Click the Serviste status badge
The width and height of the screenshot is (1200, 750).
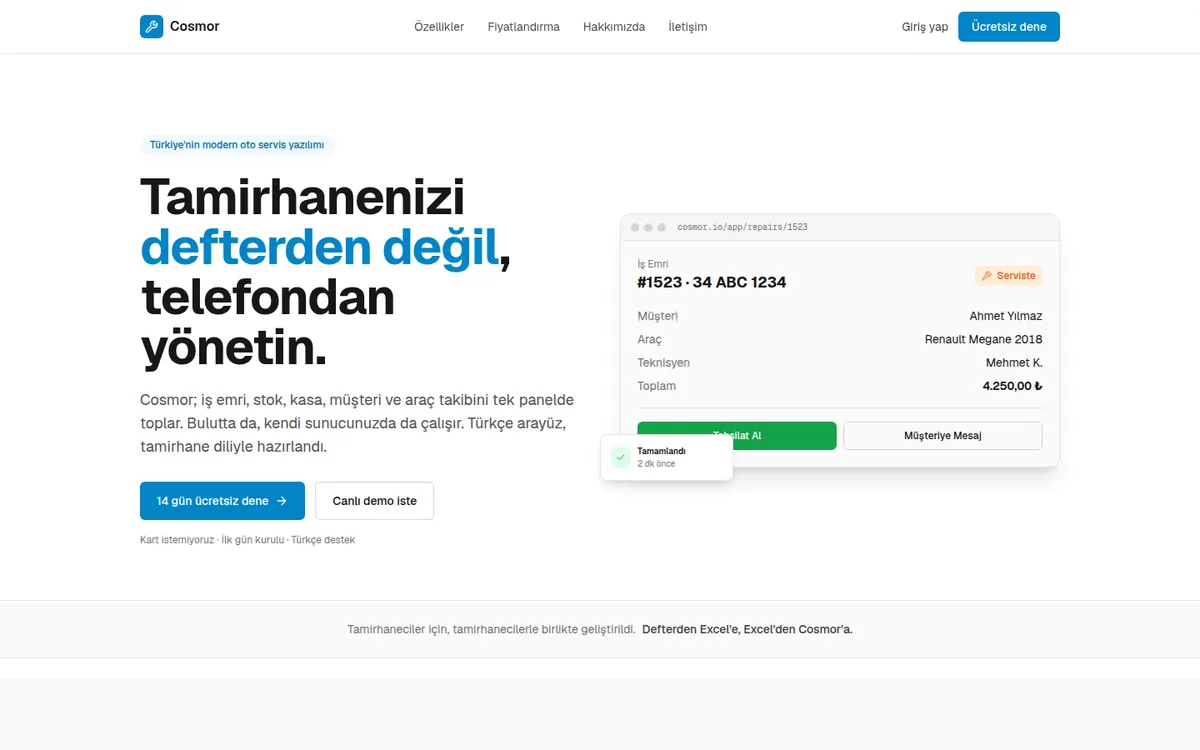(1009, 276)
